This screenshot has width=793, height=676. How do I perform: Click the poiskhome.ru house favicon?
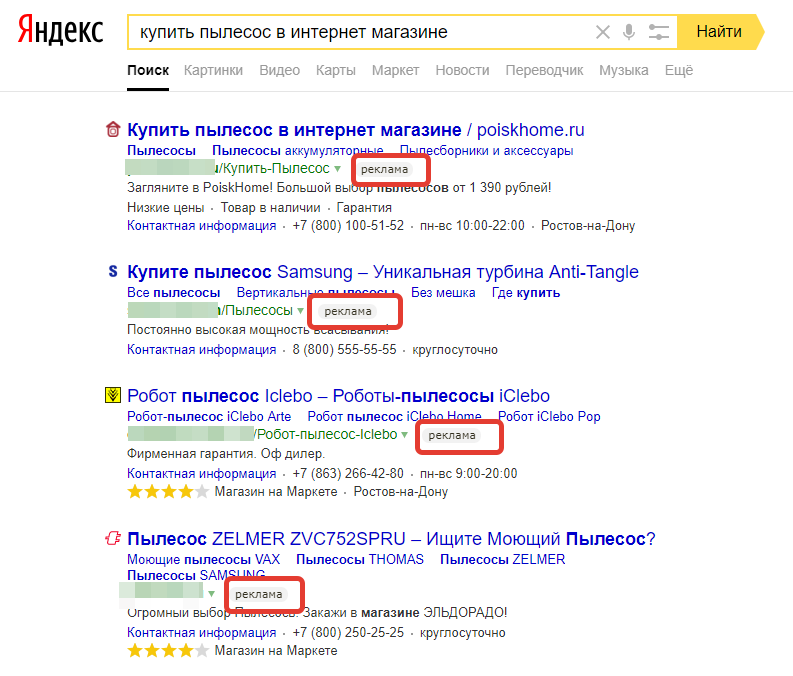[113, 129]
